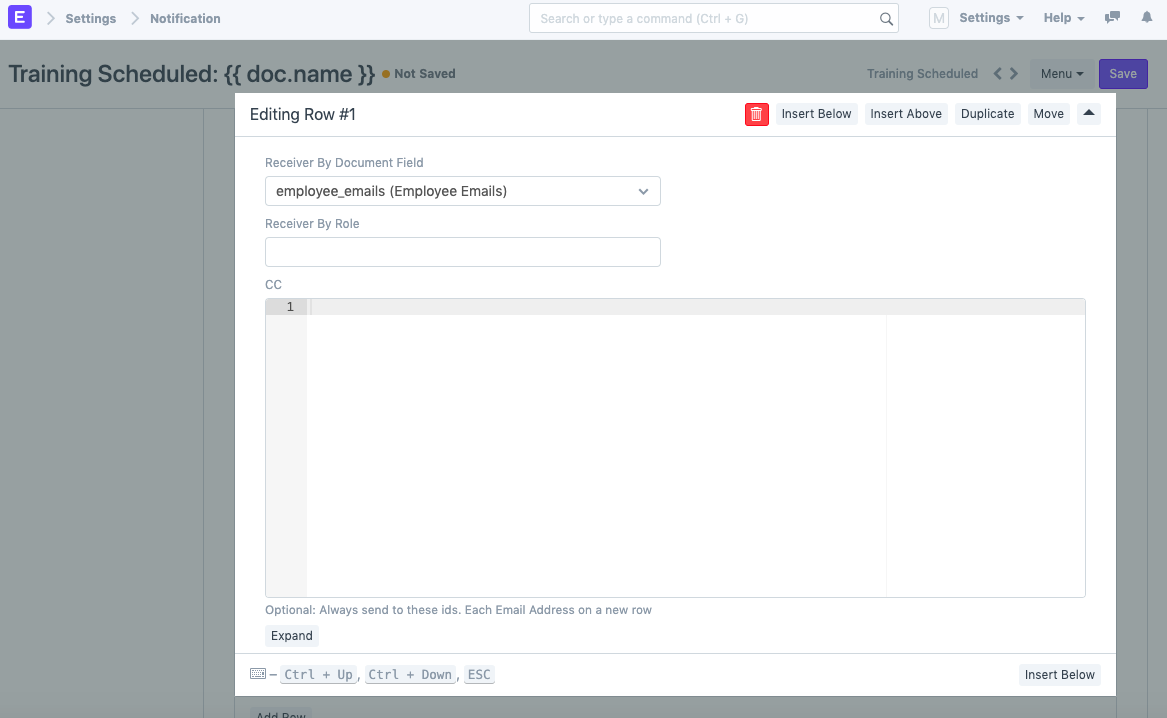
Task: Click the Insert Above button
Action: 906,114
